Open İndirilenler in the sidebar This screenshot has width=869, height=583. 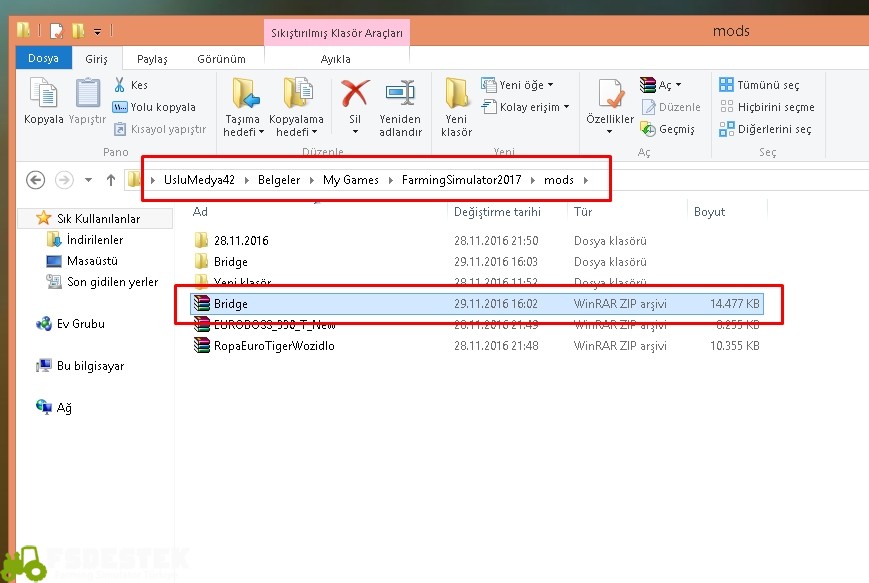94,240
